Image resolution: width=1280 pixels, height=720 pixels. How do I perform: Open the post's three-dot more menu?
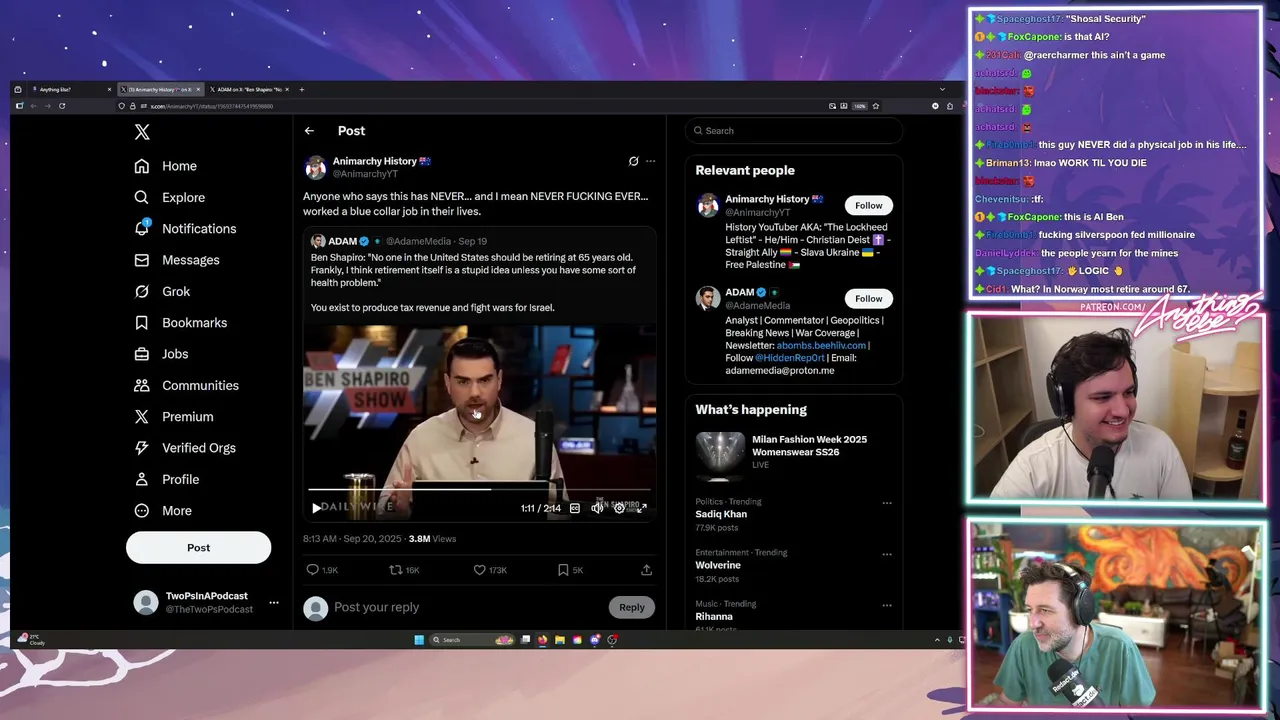[650, 161]
